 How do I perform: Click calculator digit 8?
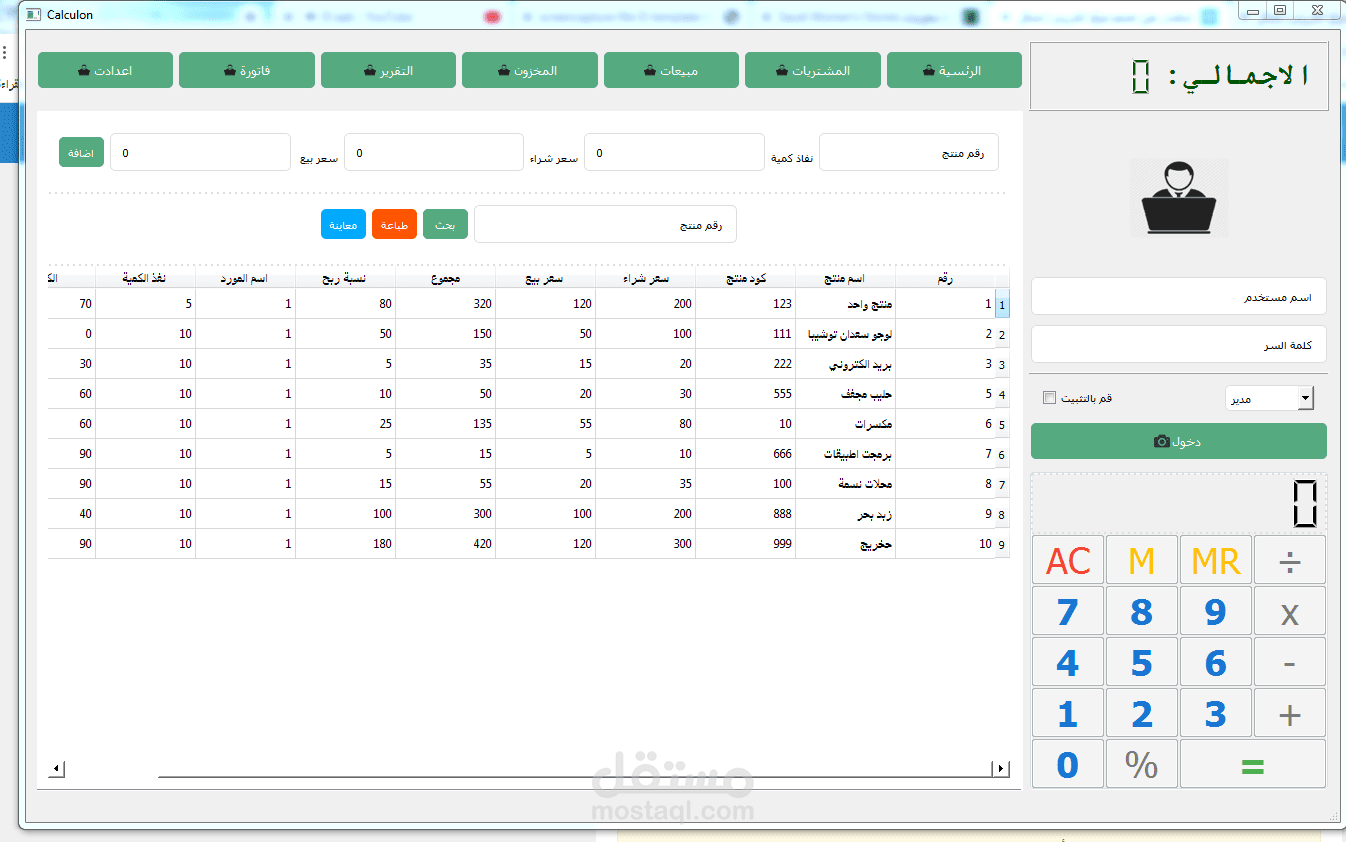[x=1142, y=611]
